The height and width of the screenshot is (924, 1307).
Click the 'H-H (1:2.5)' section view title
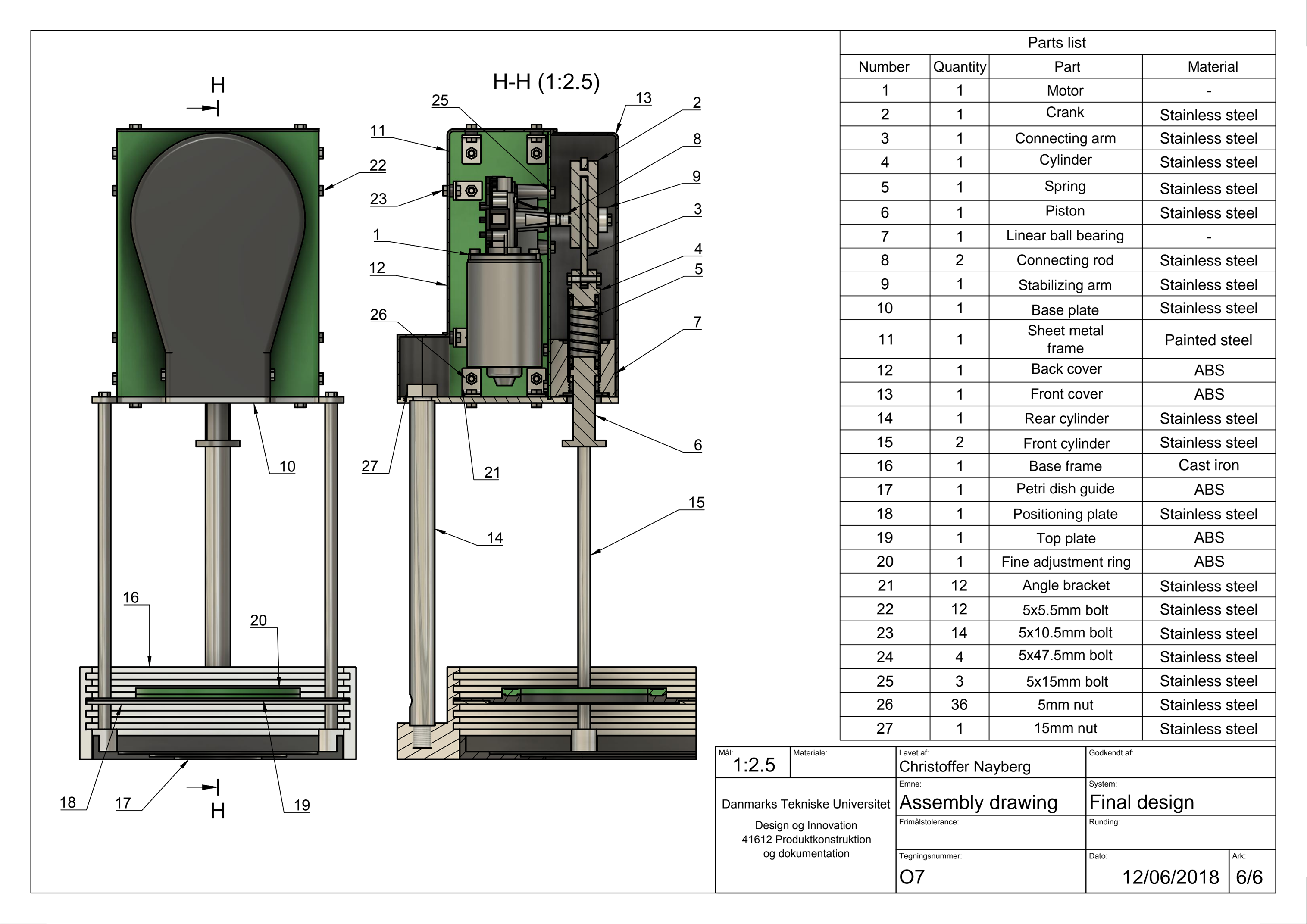(x=546, y=82)
